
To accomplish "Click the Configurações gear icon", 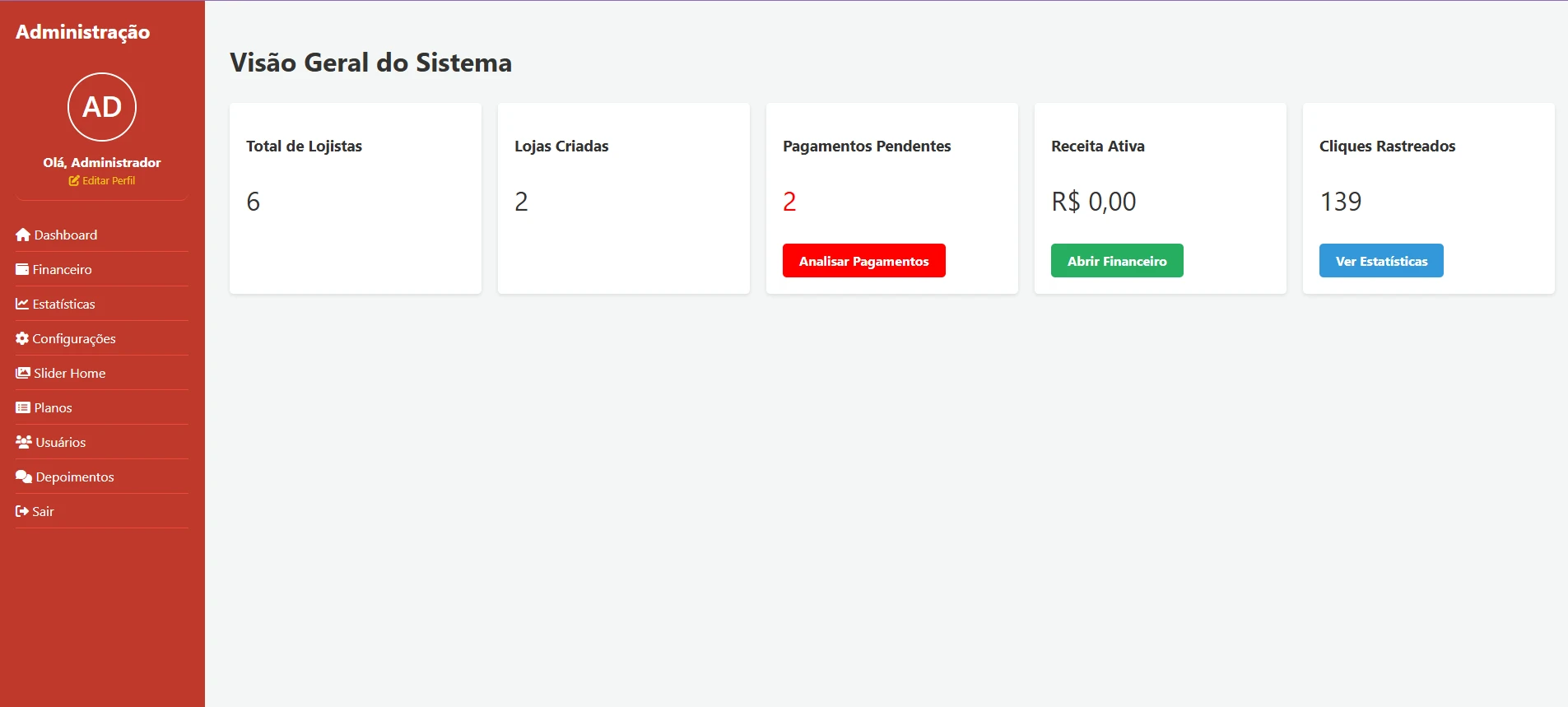I will click(22, 338).
